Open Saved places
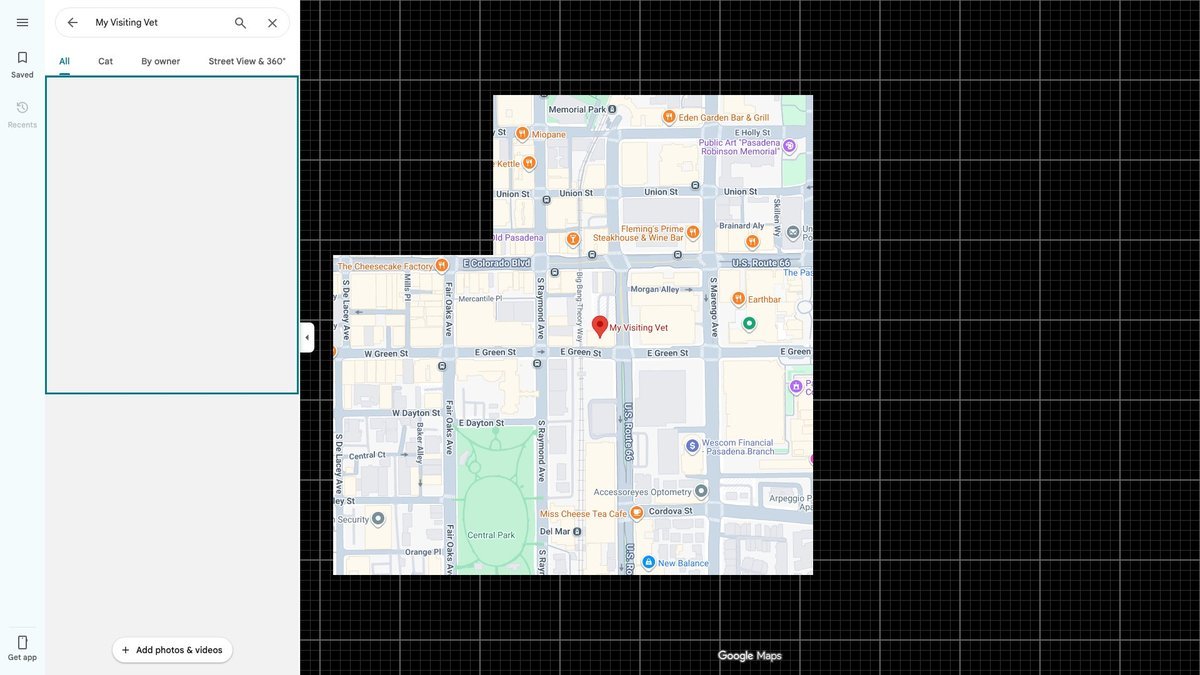This screenshot has width=1200, height=675. coord(22,64)
